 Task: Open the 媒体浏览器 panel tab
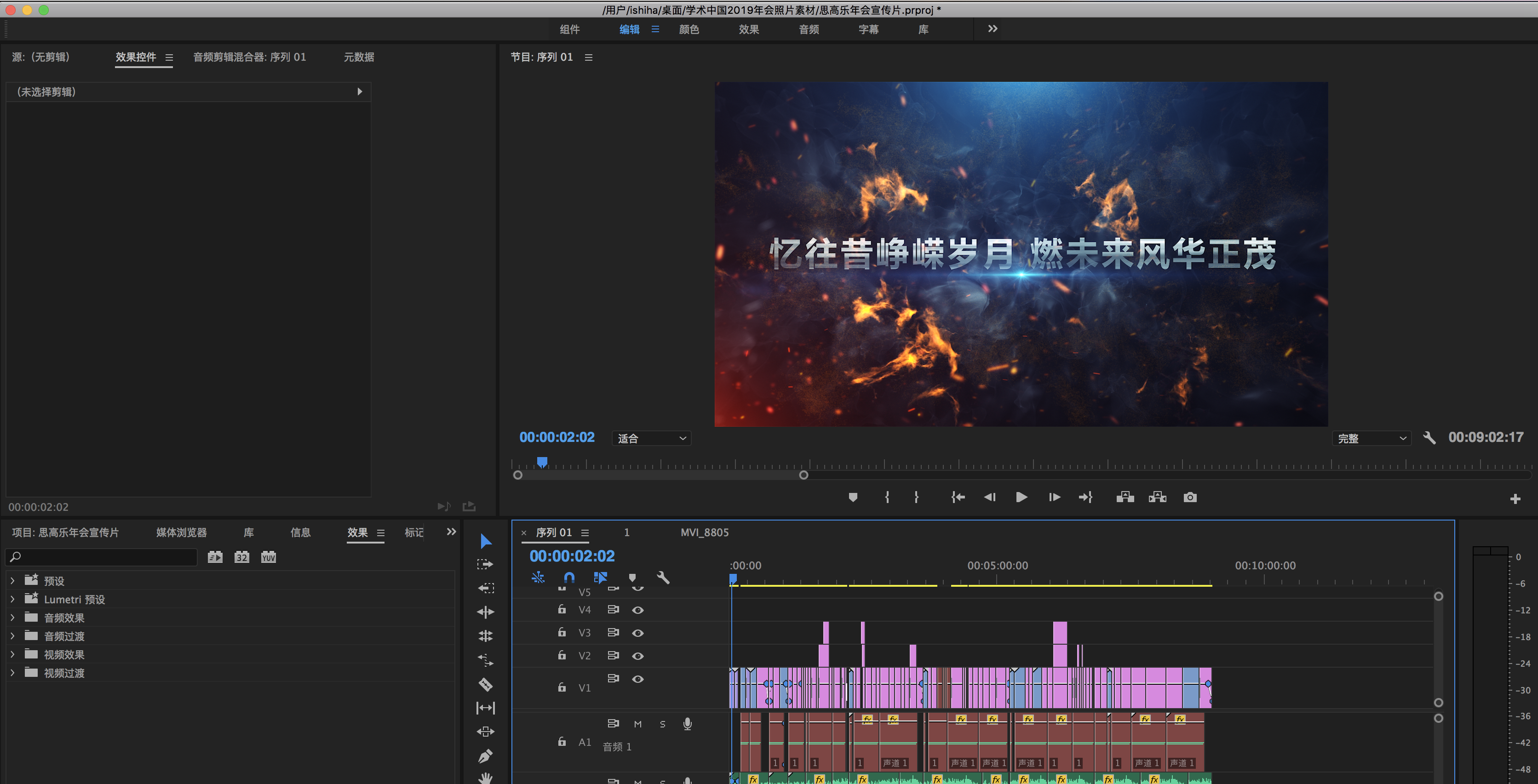click(x=181, y=532)
